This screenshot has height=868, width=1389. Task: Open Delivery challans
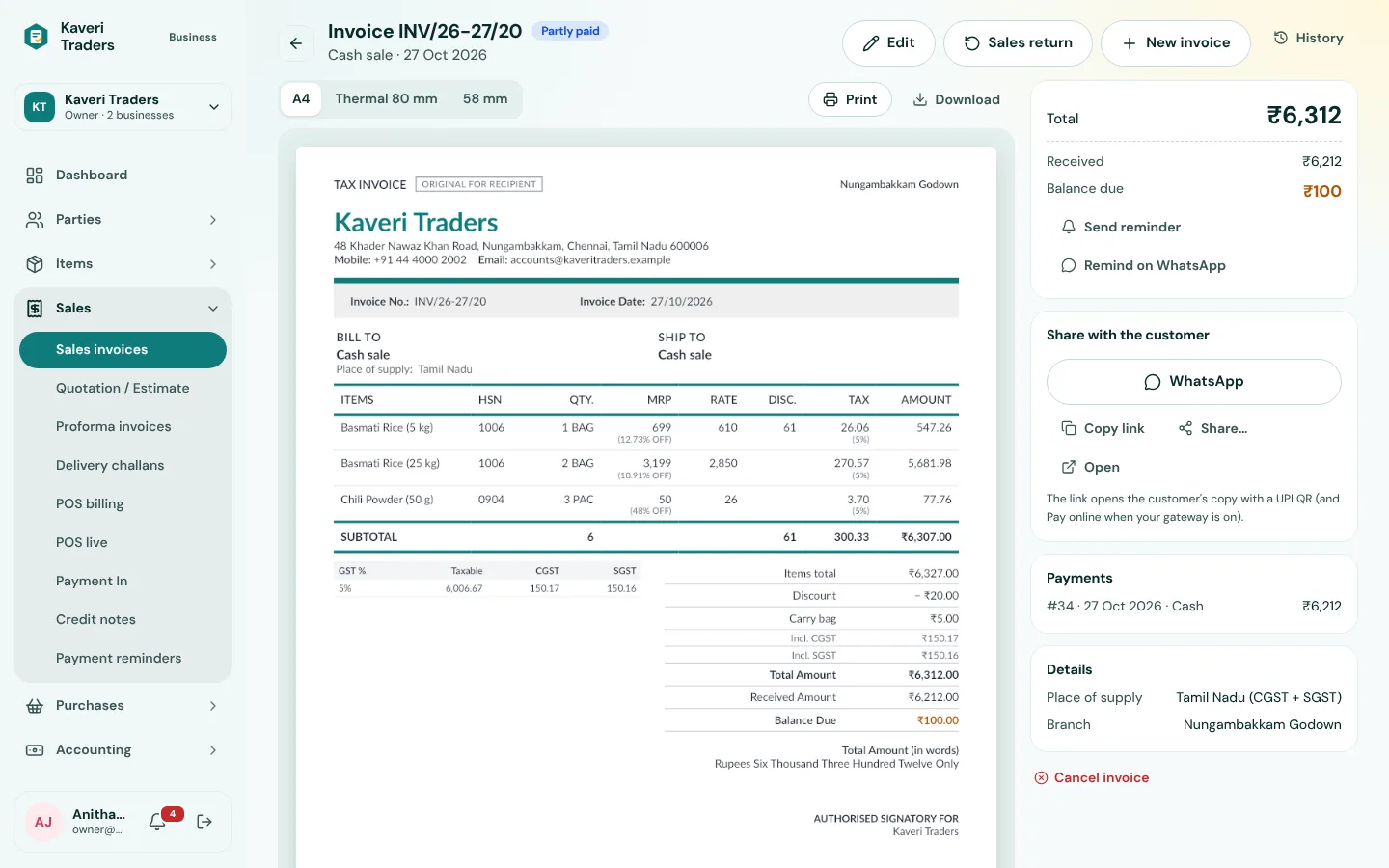(x=123, y=465)
